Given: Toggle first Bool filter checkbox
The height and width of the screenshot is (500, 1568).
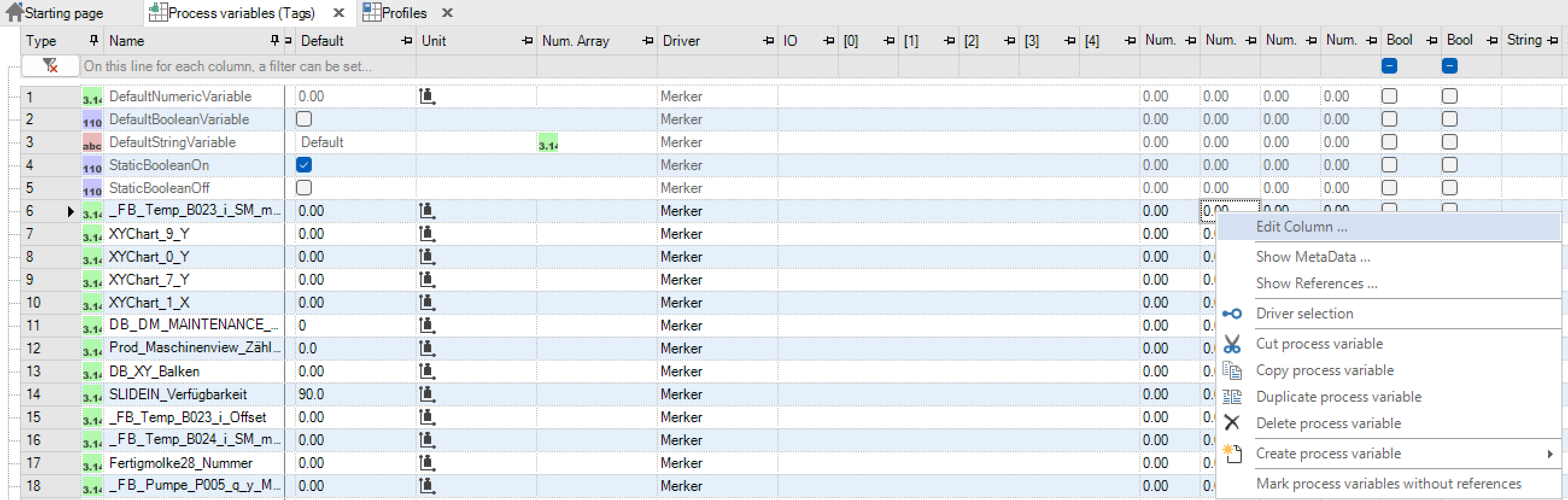Looking at the screenshot, I should (x=1389, y=66).
